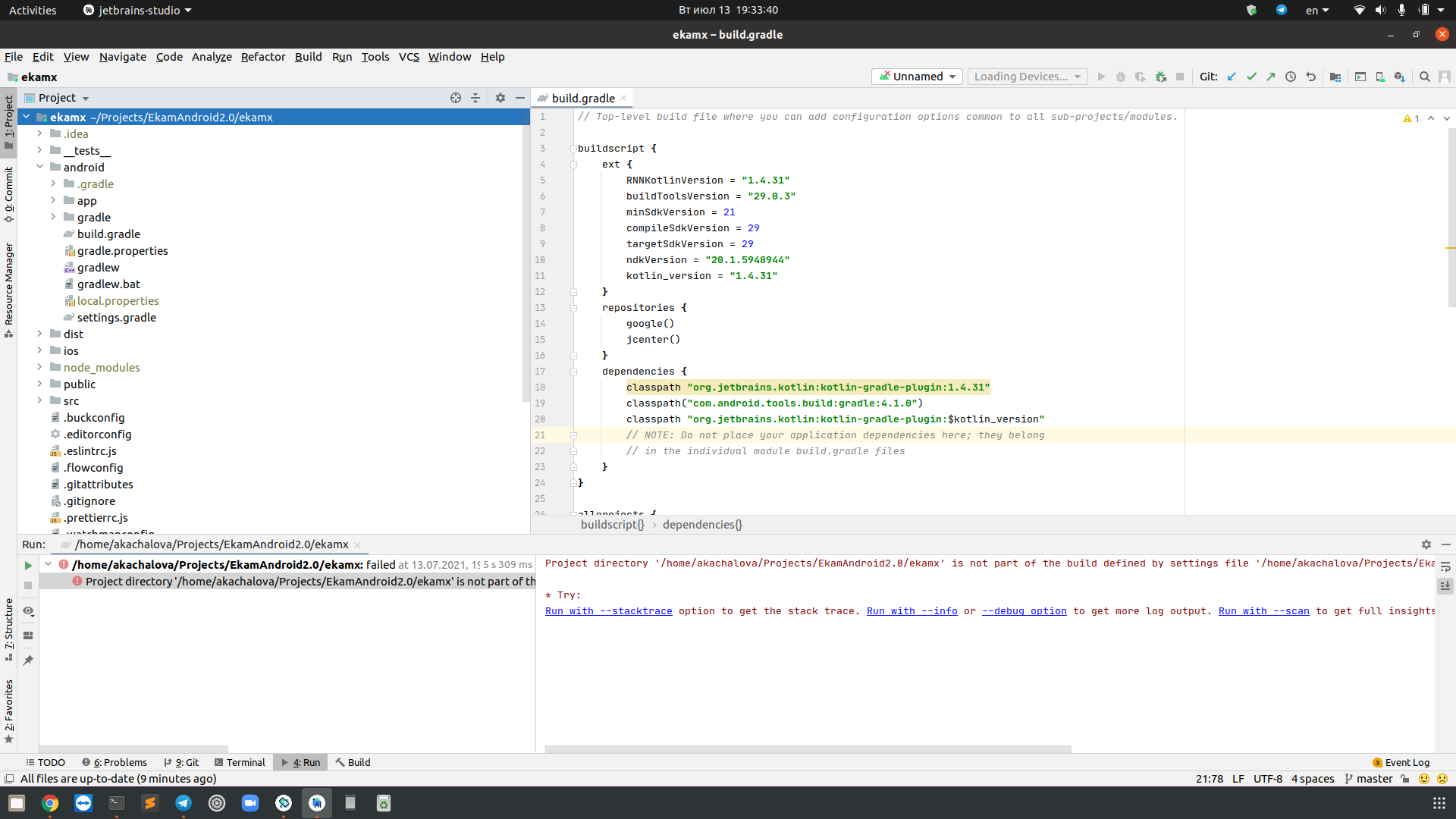Viewport: 1456px width, 819px height.
Task: Click the Git push arrow icon
Action: coord(1271,77)
